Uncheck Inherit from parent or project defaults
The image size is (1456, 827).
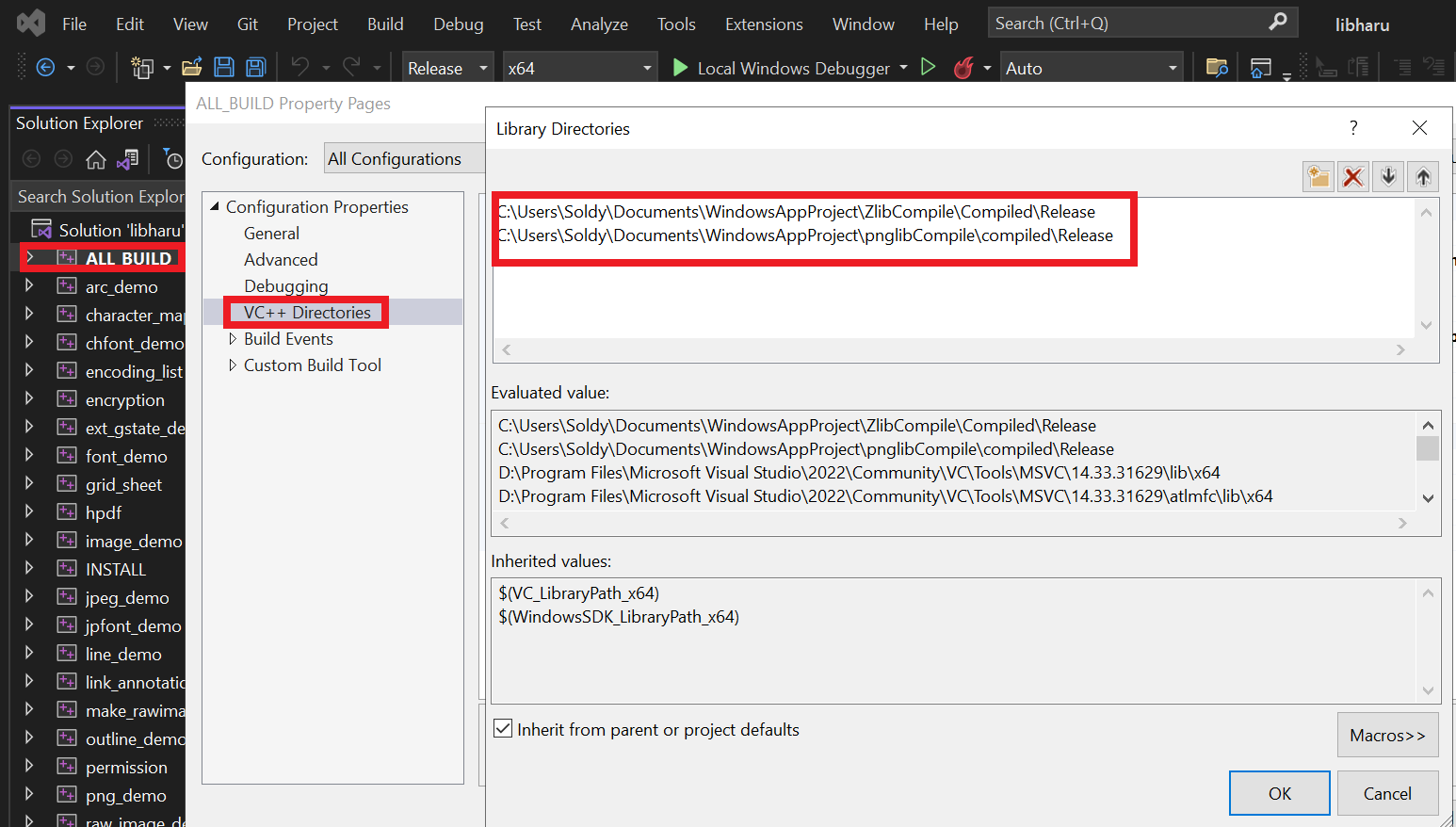(503, 727)
